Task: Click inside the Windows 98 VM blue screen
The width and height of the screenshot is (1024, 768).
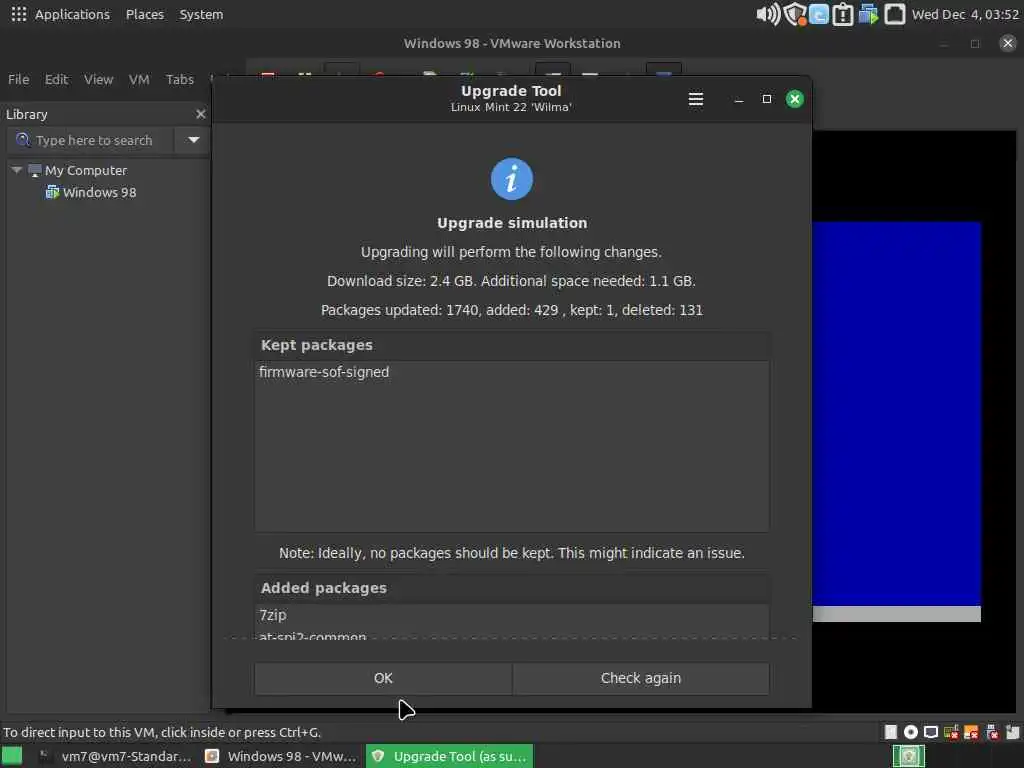Action: [x=896, y=411]
